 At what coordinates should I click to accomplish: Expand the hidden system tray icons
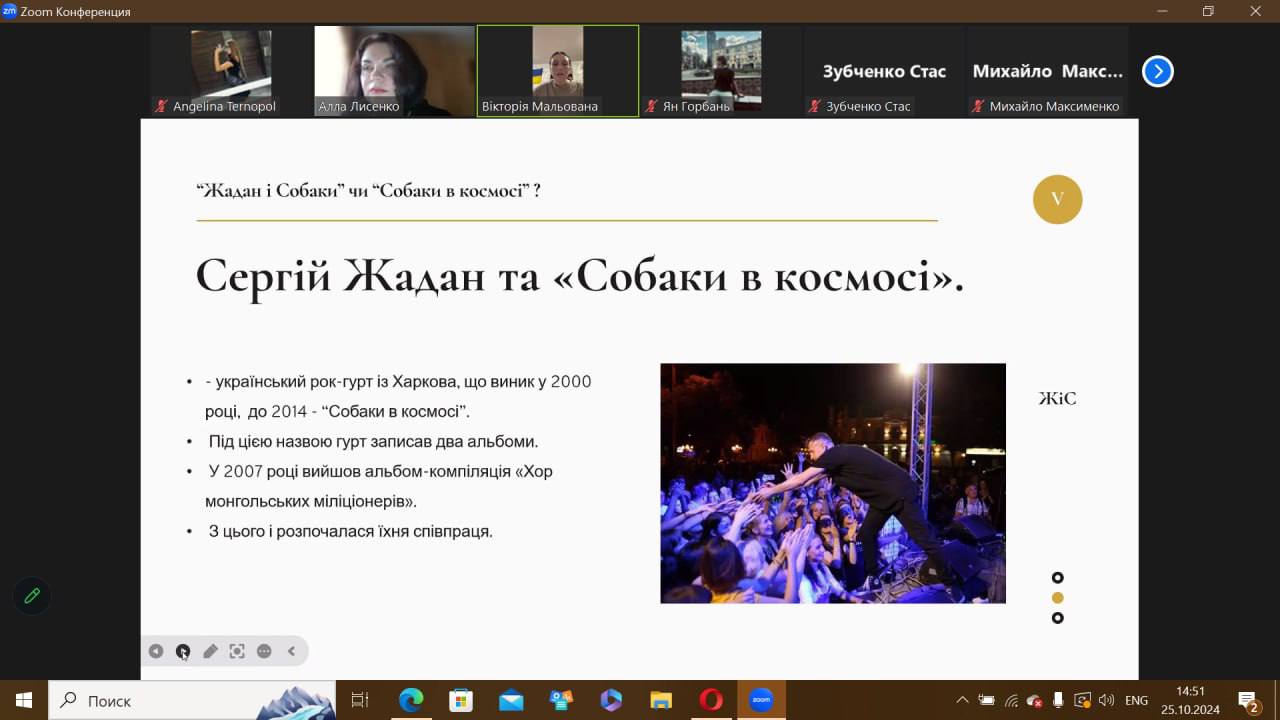point(962,700)
